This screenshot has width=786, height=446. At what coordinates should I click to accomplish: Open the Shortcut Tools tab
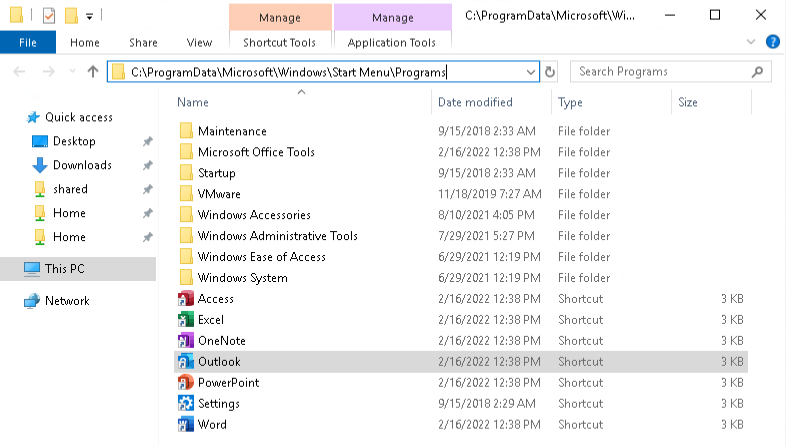(280, 43)
